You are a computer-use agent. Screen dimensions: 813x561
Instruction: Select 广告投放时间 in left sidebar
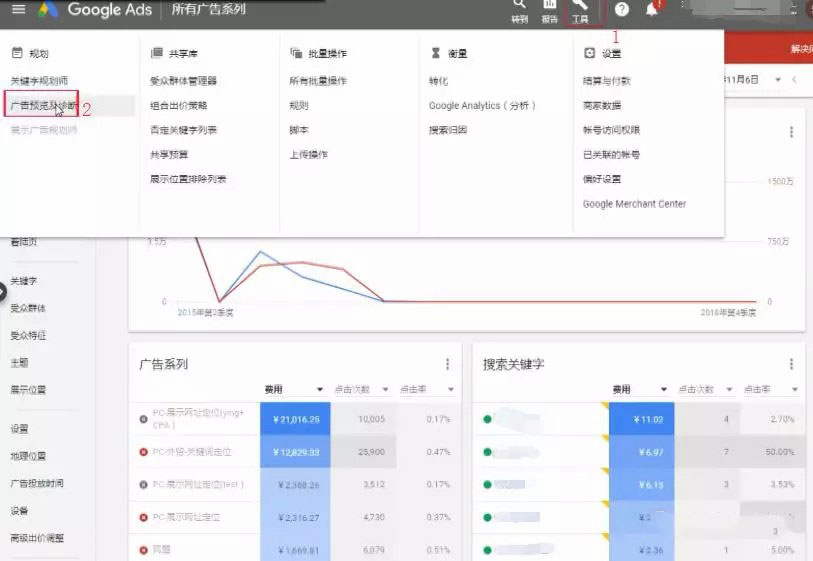coord(37,483)
